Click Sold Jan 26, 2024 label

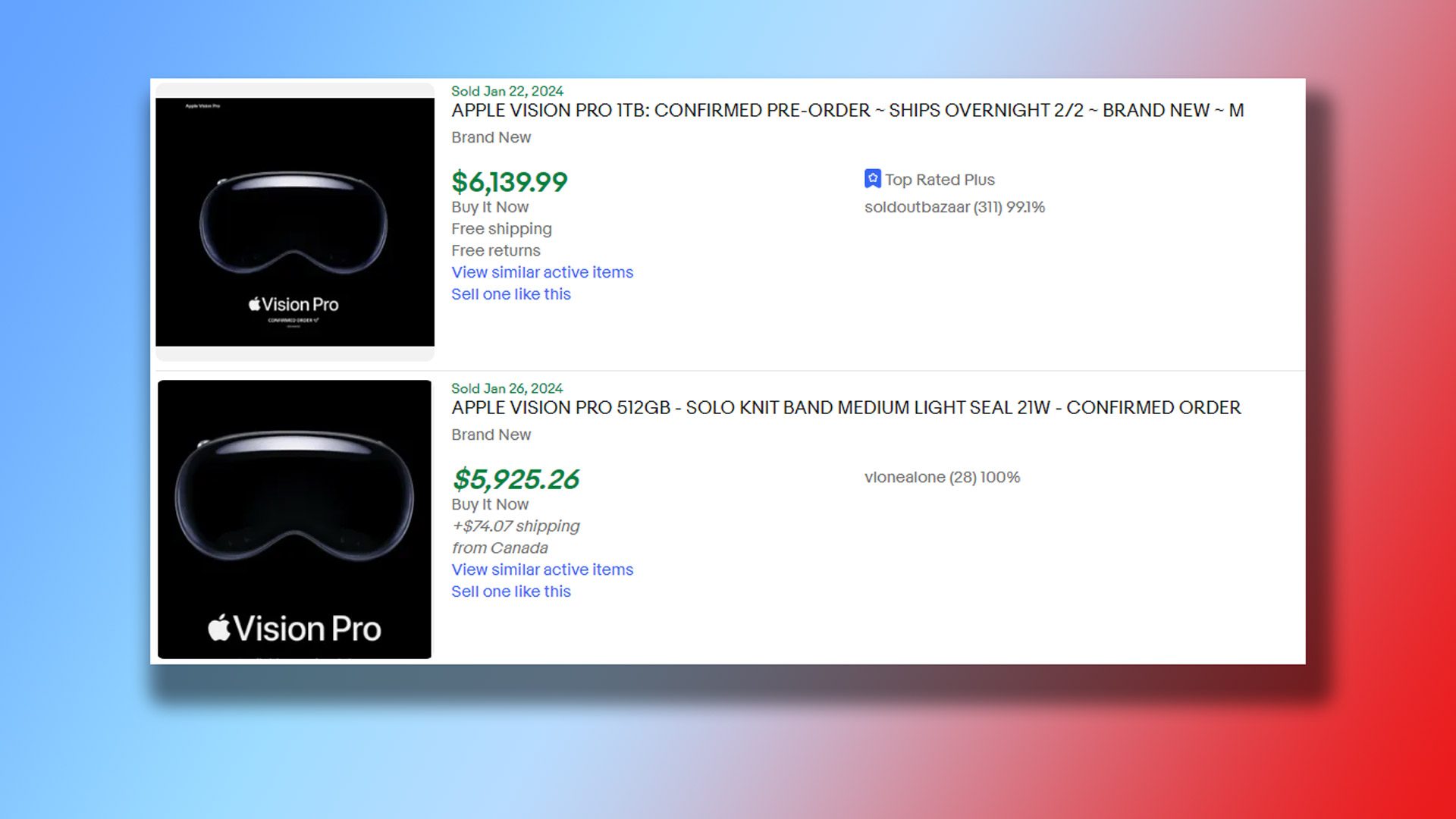pyautogui.click(x=507, y=388)
